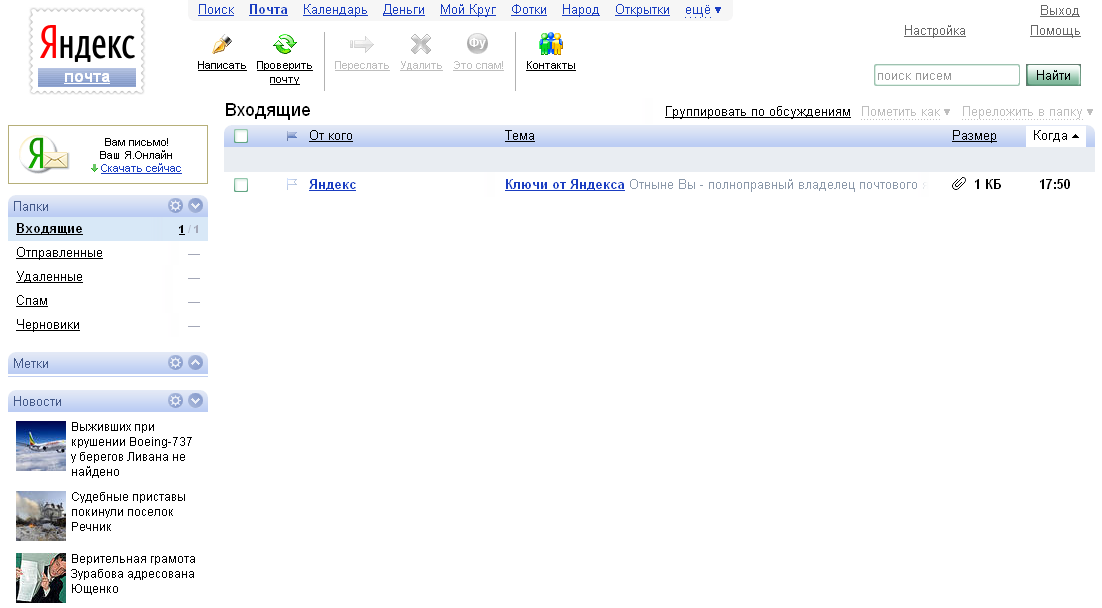Tick the checkbox for Яндекс message
The height and width of the screenshot is (608, 1102).
tap(241, 185)
